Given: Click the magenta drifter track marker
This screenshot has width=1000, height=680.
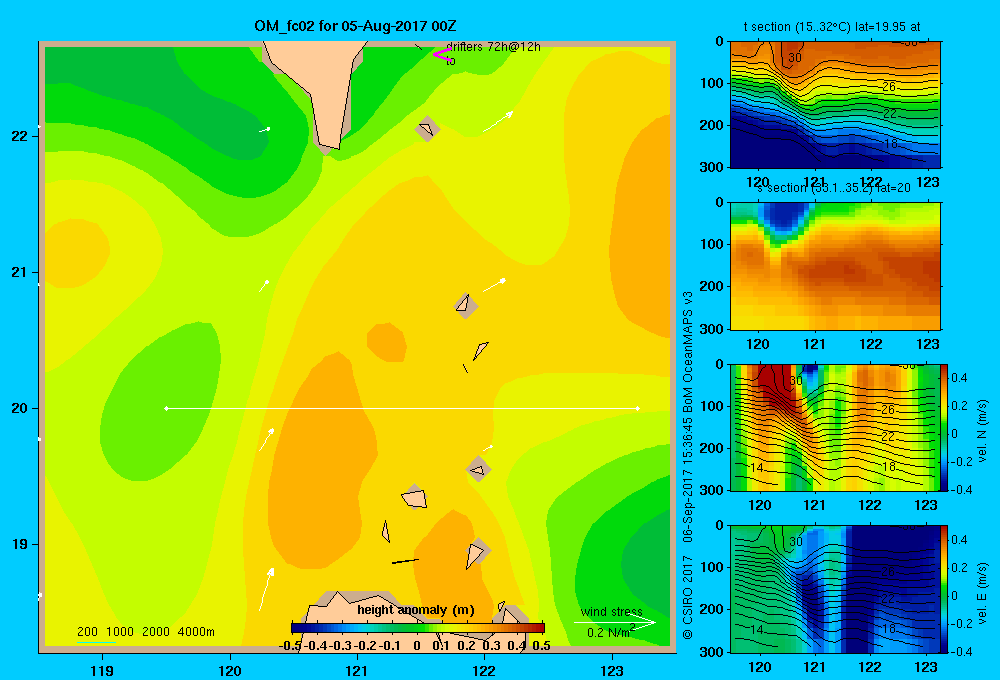Looking at the screenshot, I should (x=441, y=55).
